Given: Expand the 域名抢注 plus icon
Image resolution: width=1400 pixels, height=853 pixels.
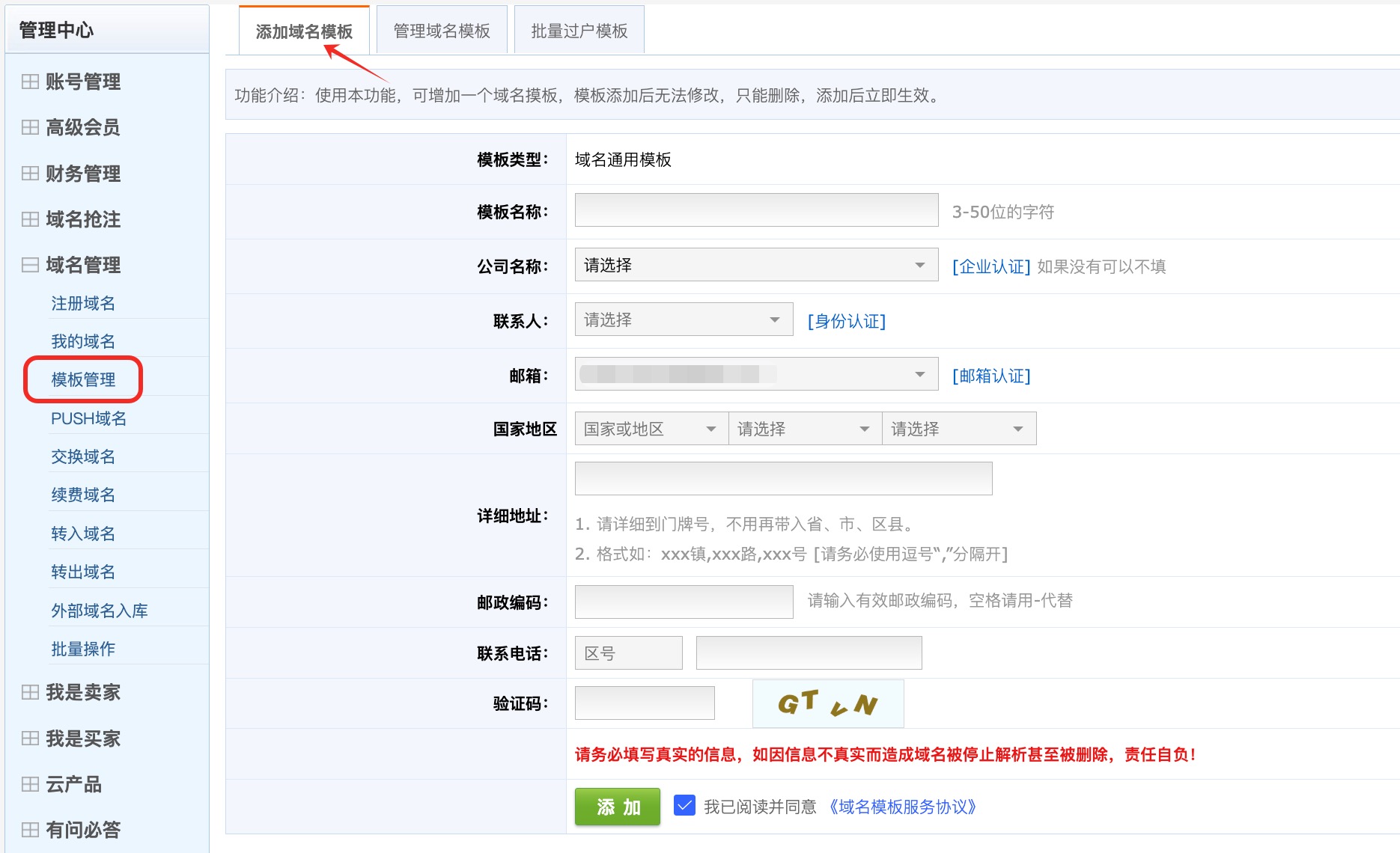Looking at the screenshot, I should pyautogui.click(x=30, y=219).
